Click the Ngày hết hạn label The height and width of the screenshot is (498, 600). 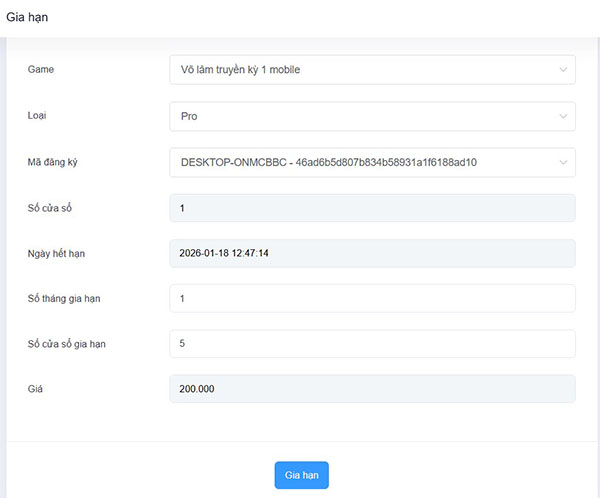56,254
